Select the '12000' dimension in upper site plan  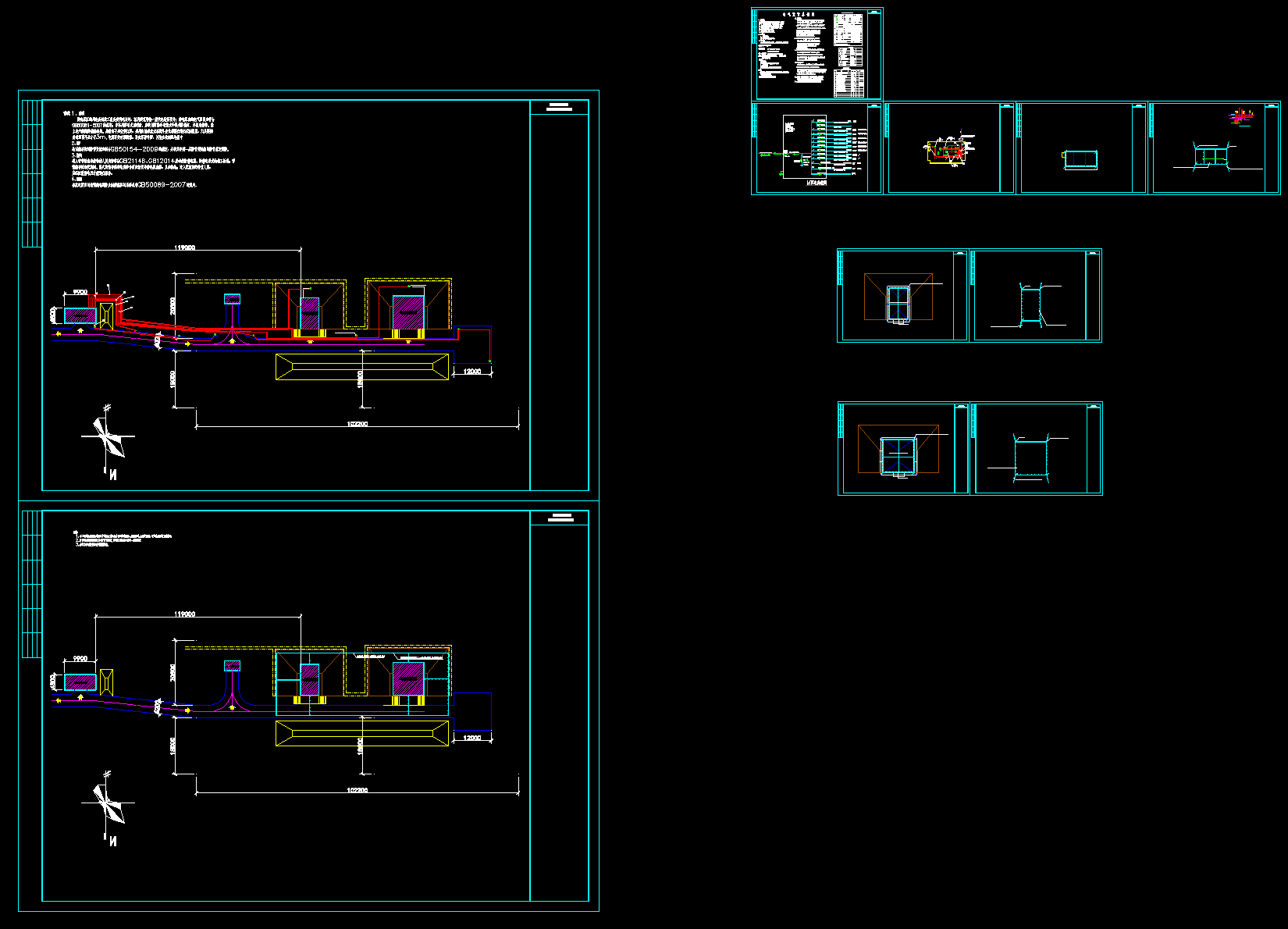[x=472, y=372]
